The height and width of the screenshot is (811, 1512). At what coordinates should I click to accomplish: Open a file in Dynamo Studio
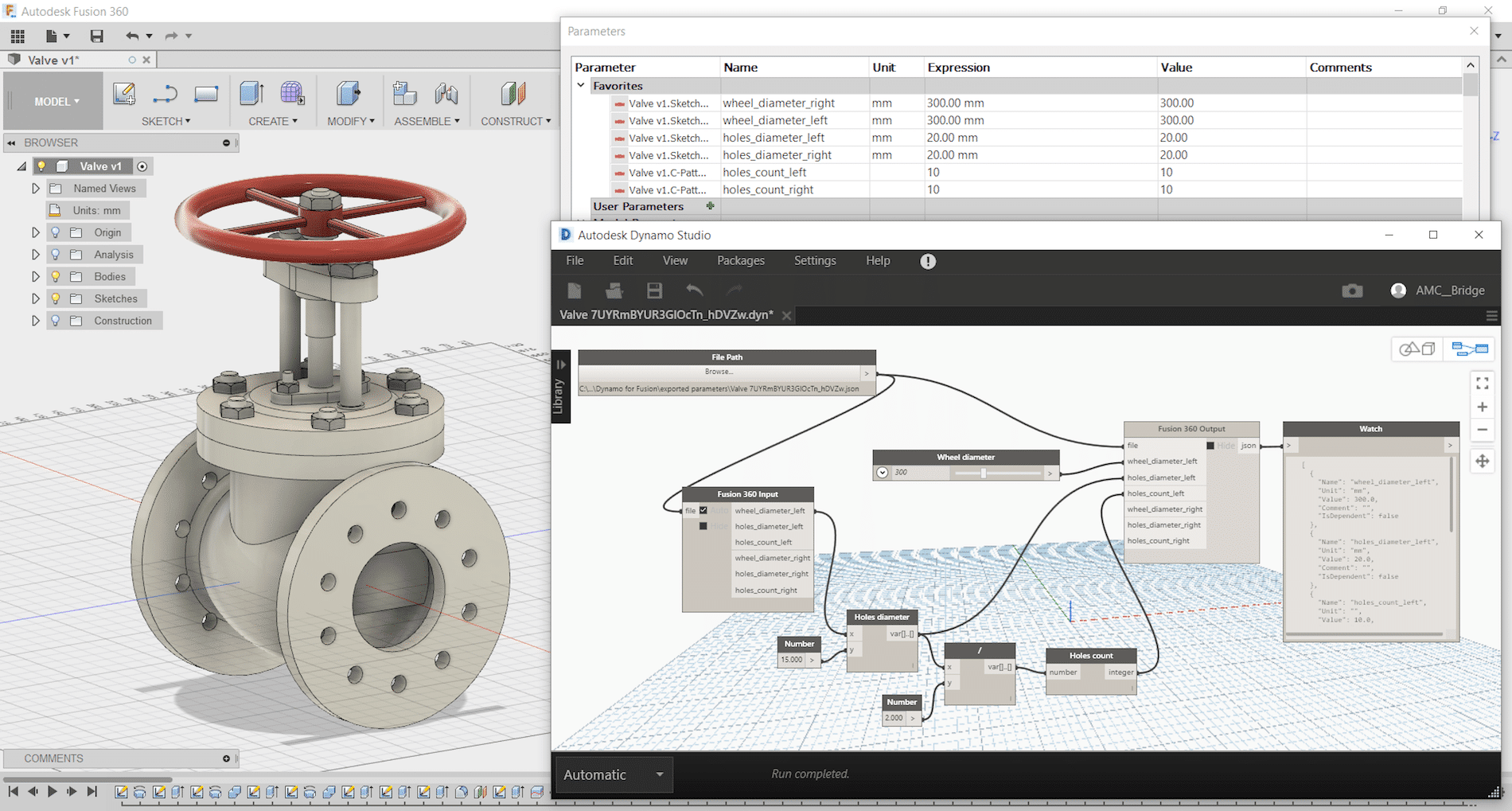[614, 290]
